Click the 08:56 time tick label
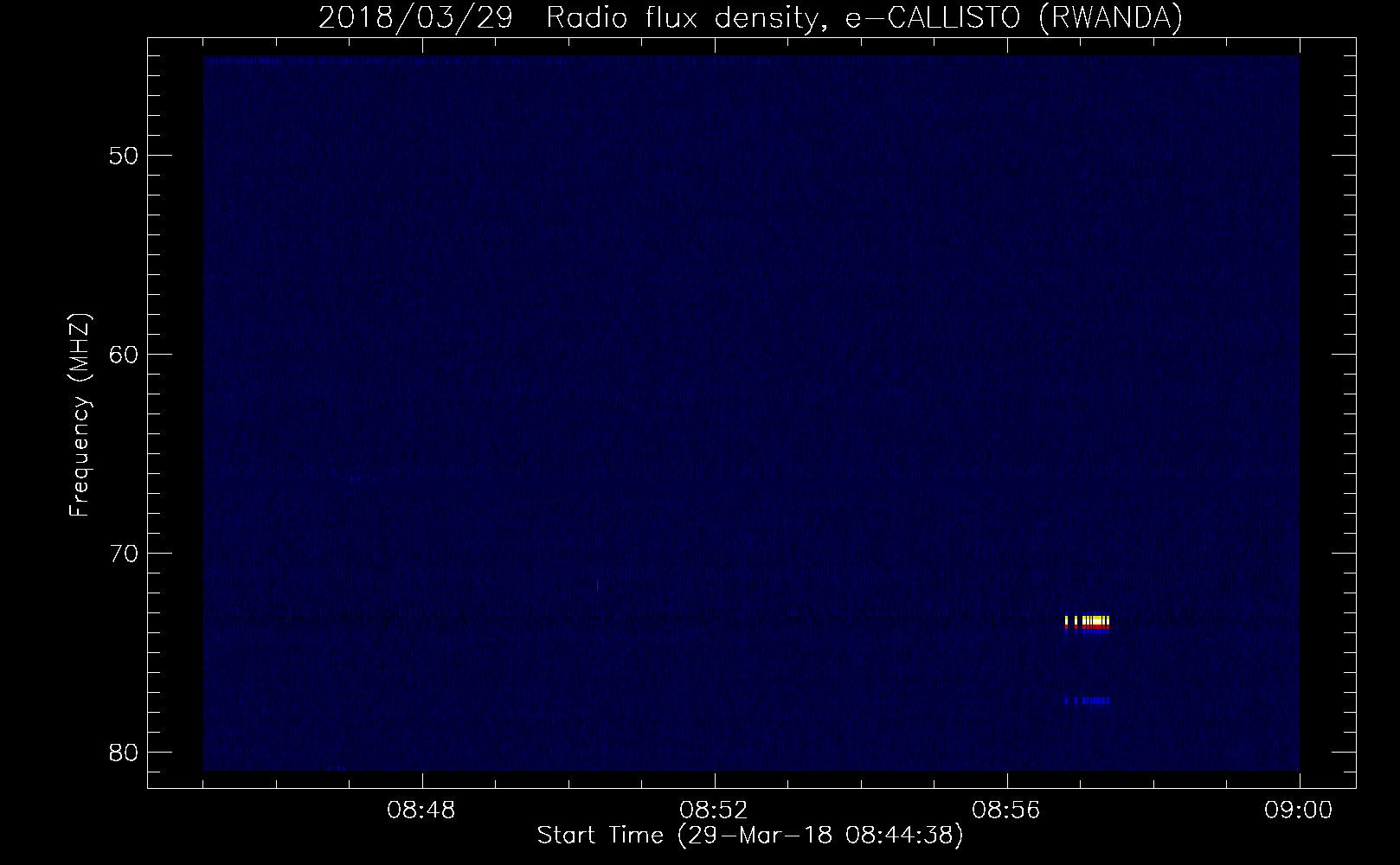The width and height of the screenshot is (1400, 865). pos(1006,811)
